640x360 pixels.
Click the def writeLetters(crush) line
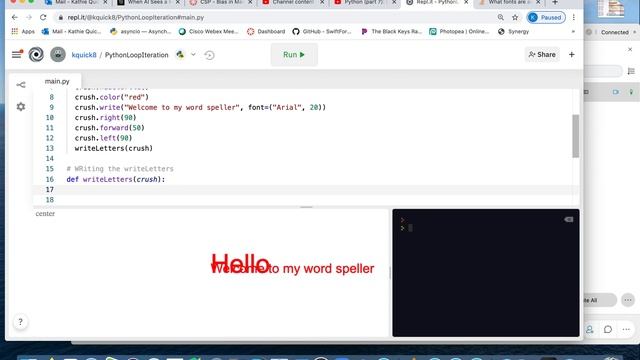point(116,179)
